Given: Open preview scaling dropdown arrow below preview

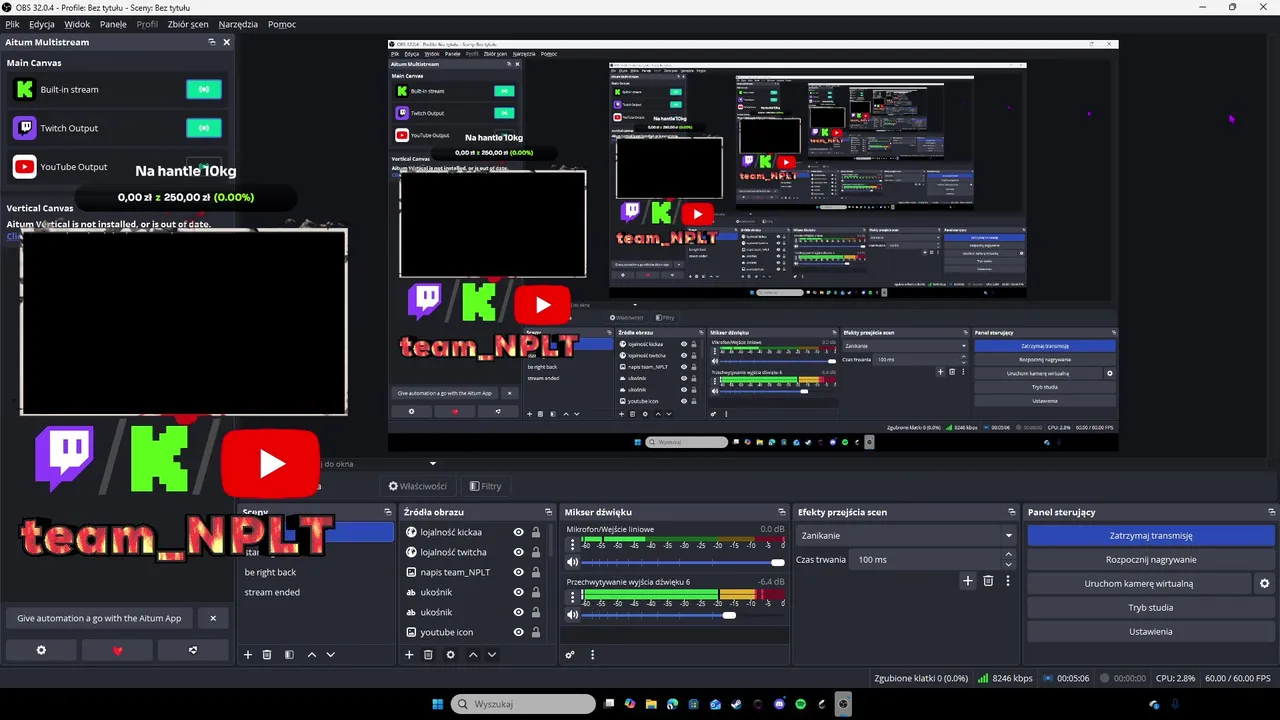Looking at the screenshot, I should [433, 464].
